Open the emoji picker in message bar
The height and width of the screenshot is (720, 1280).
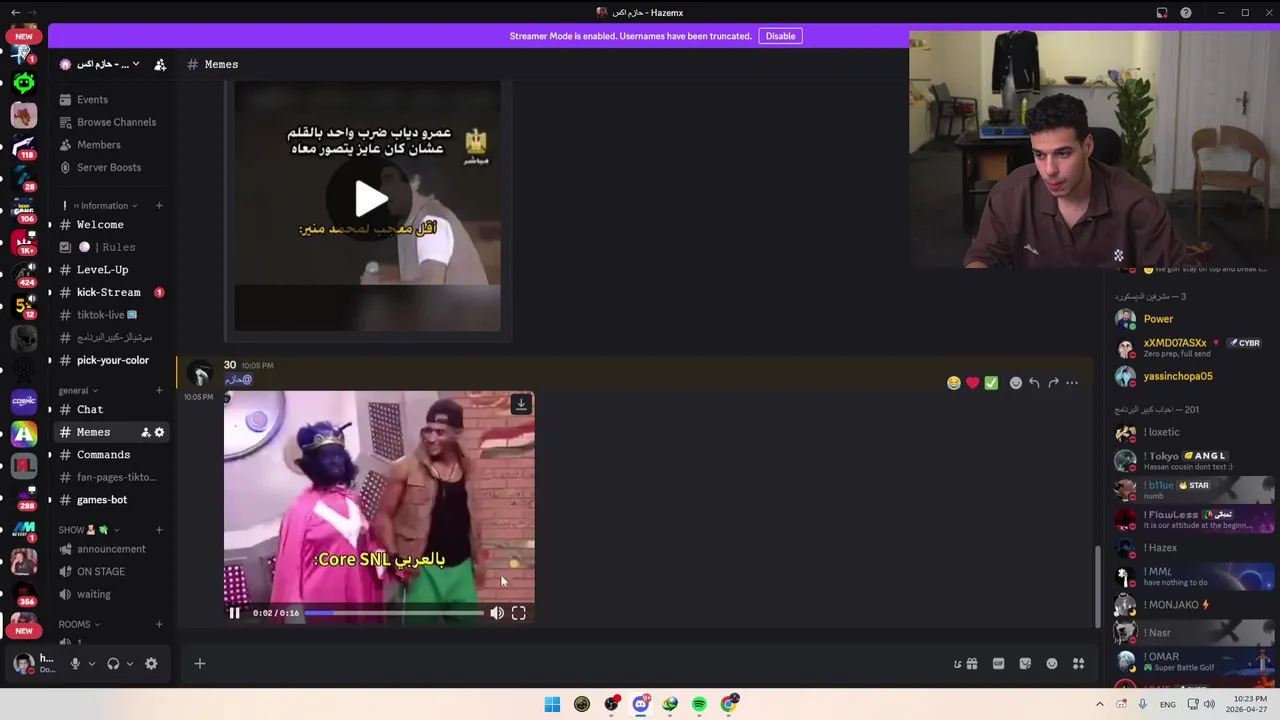coord(1052,663)
